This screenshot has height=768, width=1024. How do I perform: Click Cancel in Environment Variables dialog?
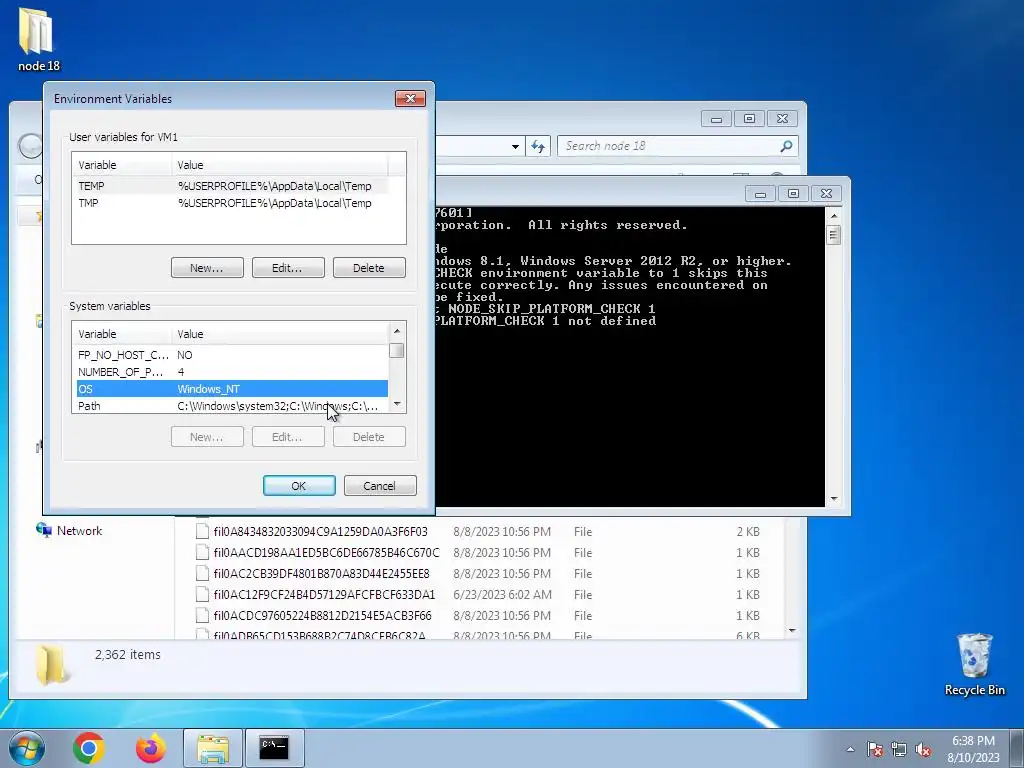(x=380, y=486)
